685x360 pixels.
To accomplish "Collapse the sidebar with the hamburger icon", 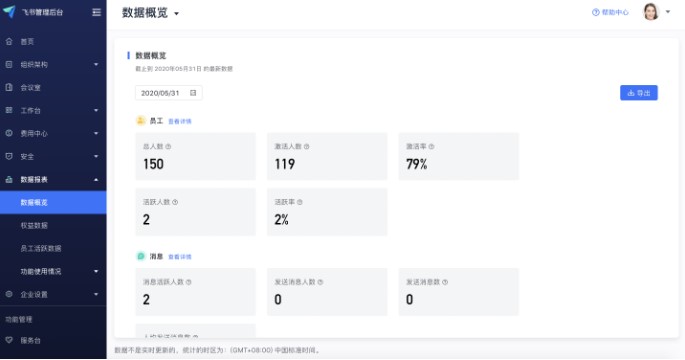I will 97,12.
